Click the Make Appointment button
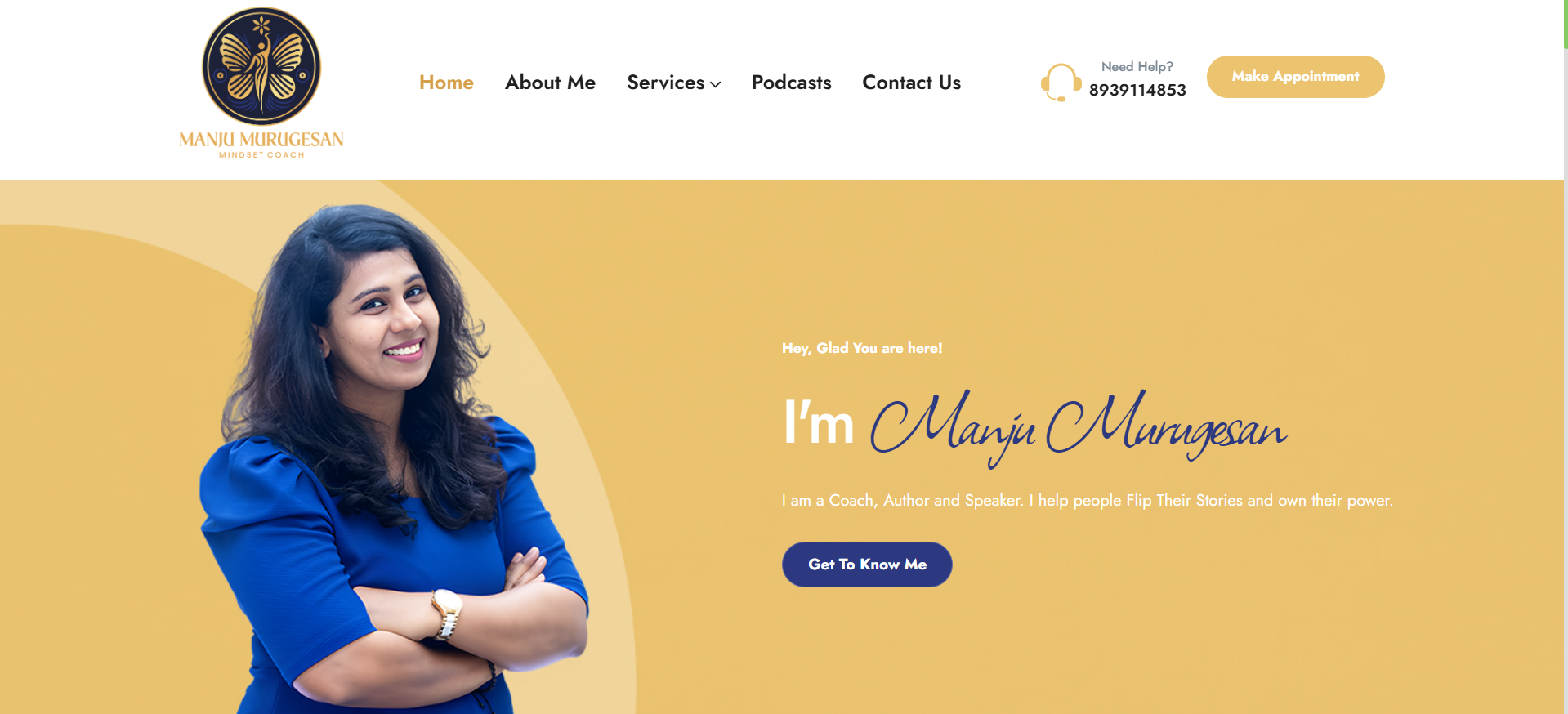This screenshot has height=714, width=1568. (x=1295, y=77)
